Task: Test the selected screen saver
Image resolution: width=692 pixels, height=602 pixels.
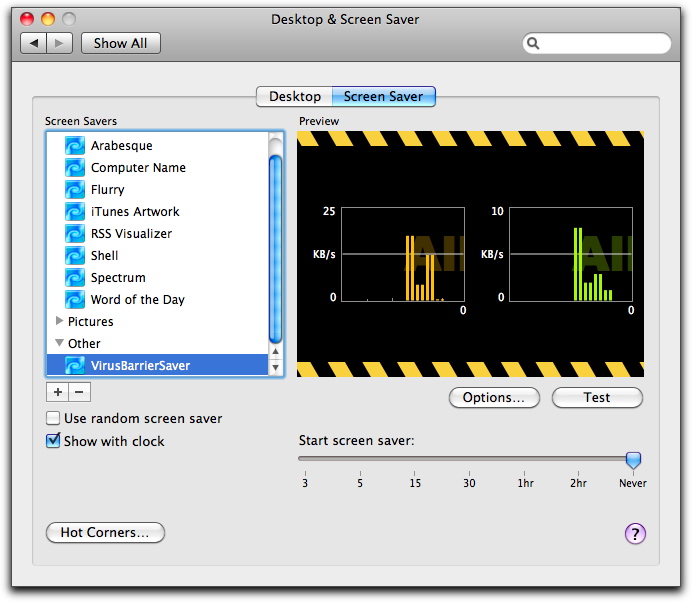Action: tap(597, 398)
